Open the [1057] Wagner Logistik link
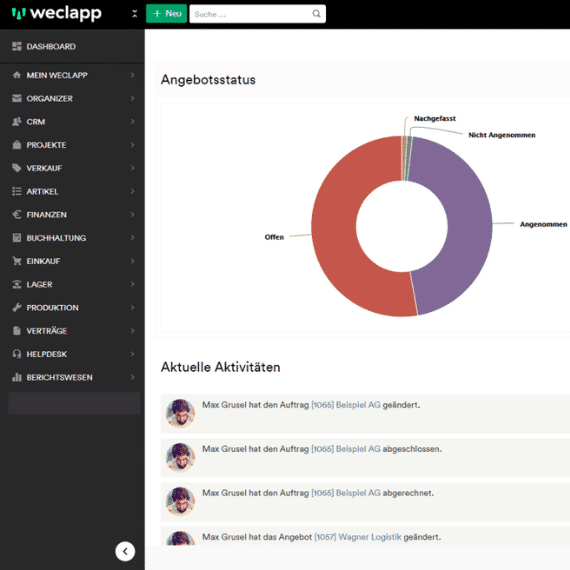 (x=358, y=537)
